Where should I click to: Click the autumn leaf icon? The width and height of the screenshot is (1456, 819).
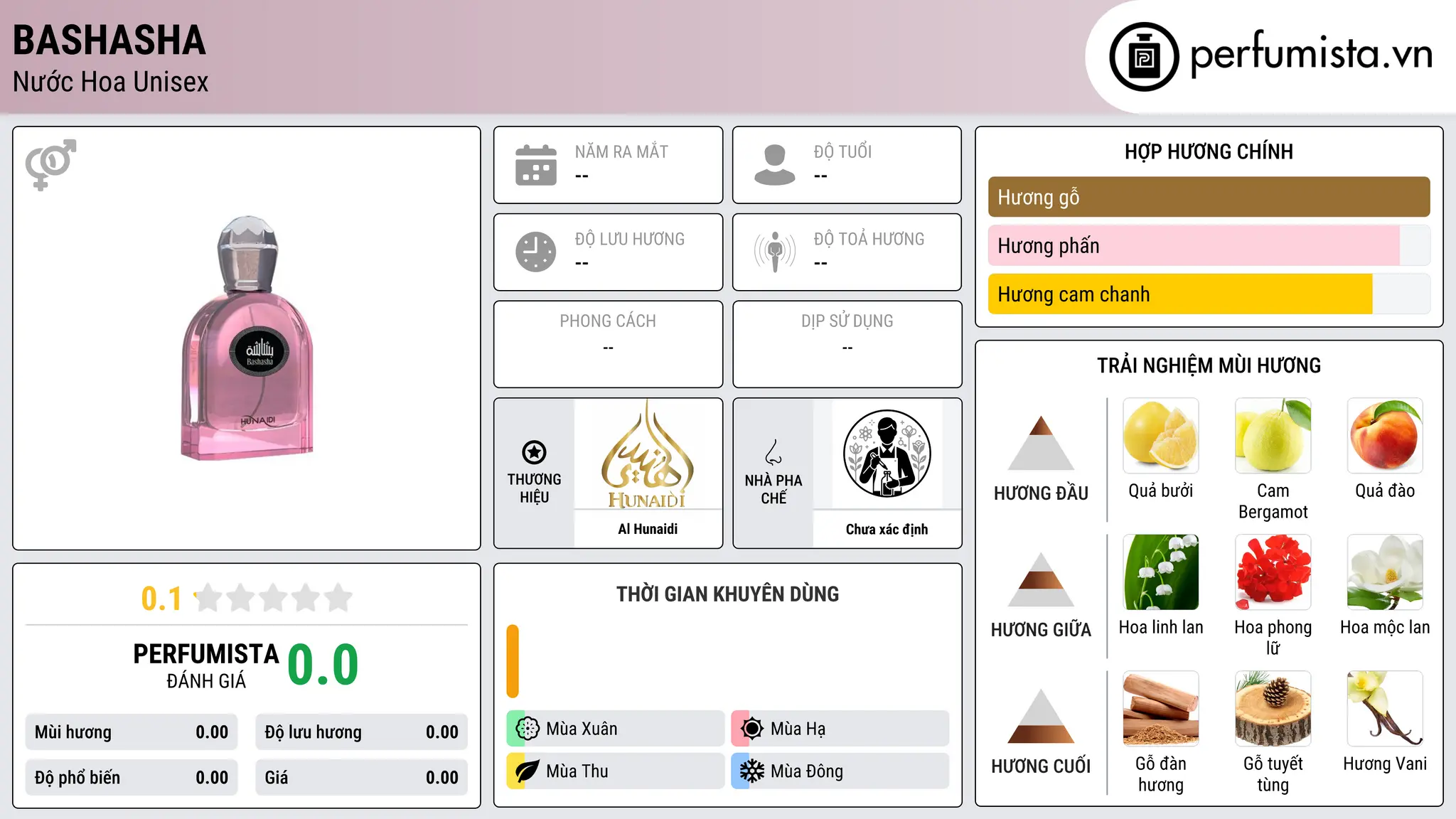pyautogui.click(x=528, y=771)
